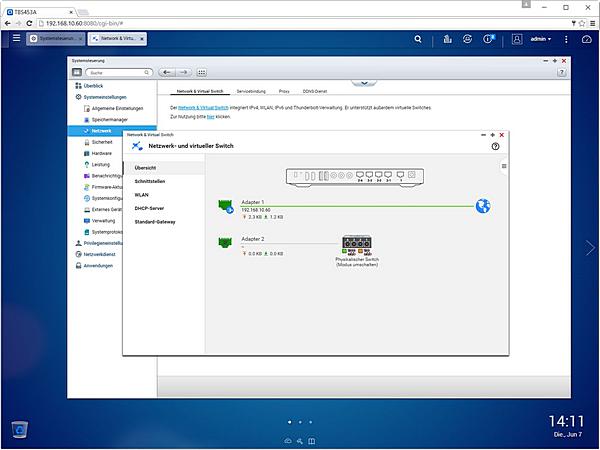
Task: Expand Netzwerkdienste section
Action: click(x=95, y=254)
